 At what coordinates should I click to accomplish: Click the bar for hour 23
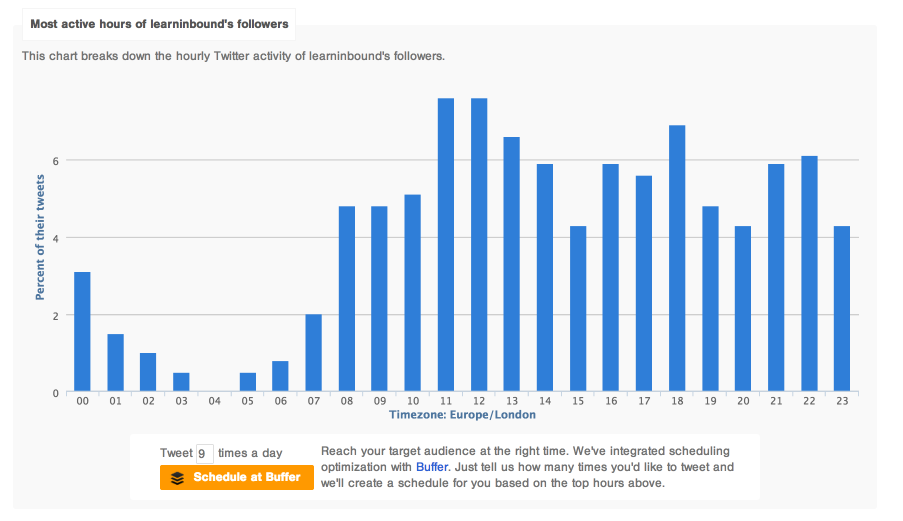click(x=842, y=309)
